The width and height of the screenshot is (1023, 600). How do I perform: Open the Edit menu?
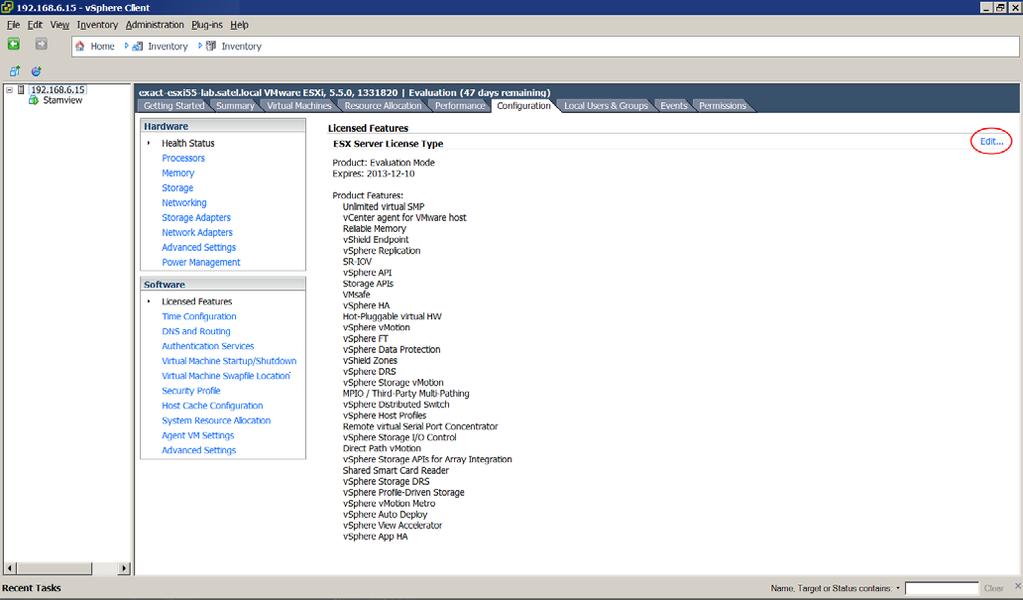tap(35, 25)
